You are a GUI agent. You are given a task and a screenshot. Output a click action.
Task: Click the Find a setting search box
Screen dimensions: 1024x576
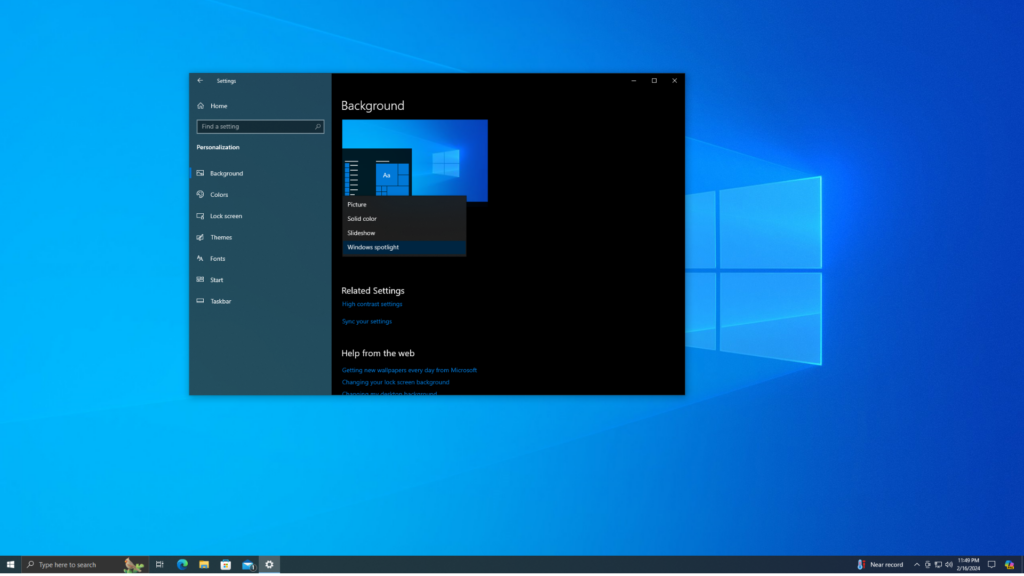tap(260, 126)
